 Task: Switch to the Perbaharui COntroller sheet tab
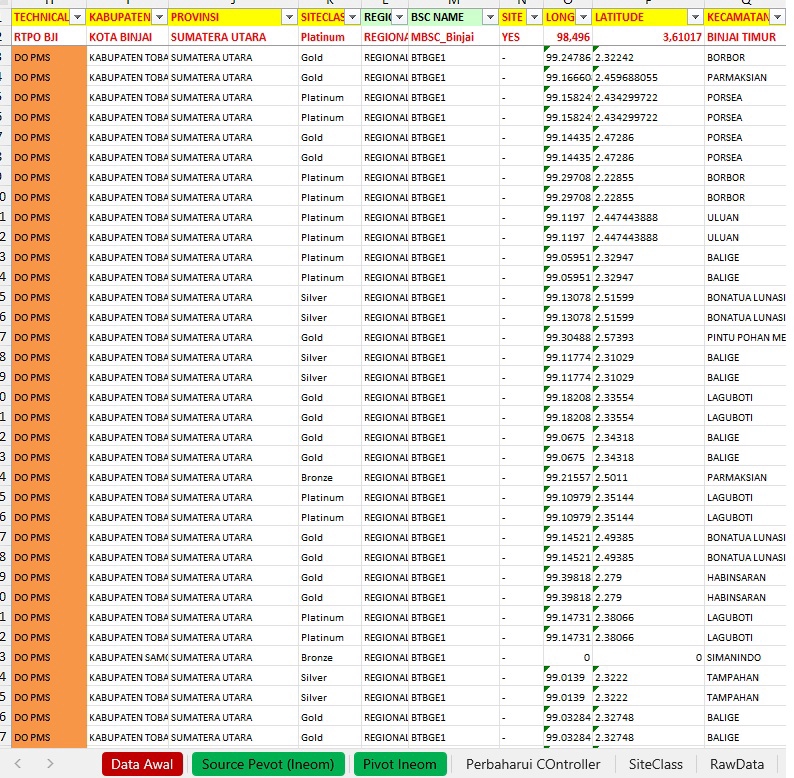click(x=533, y=764)
